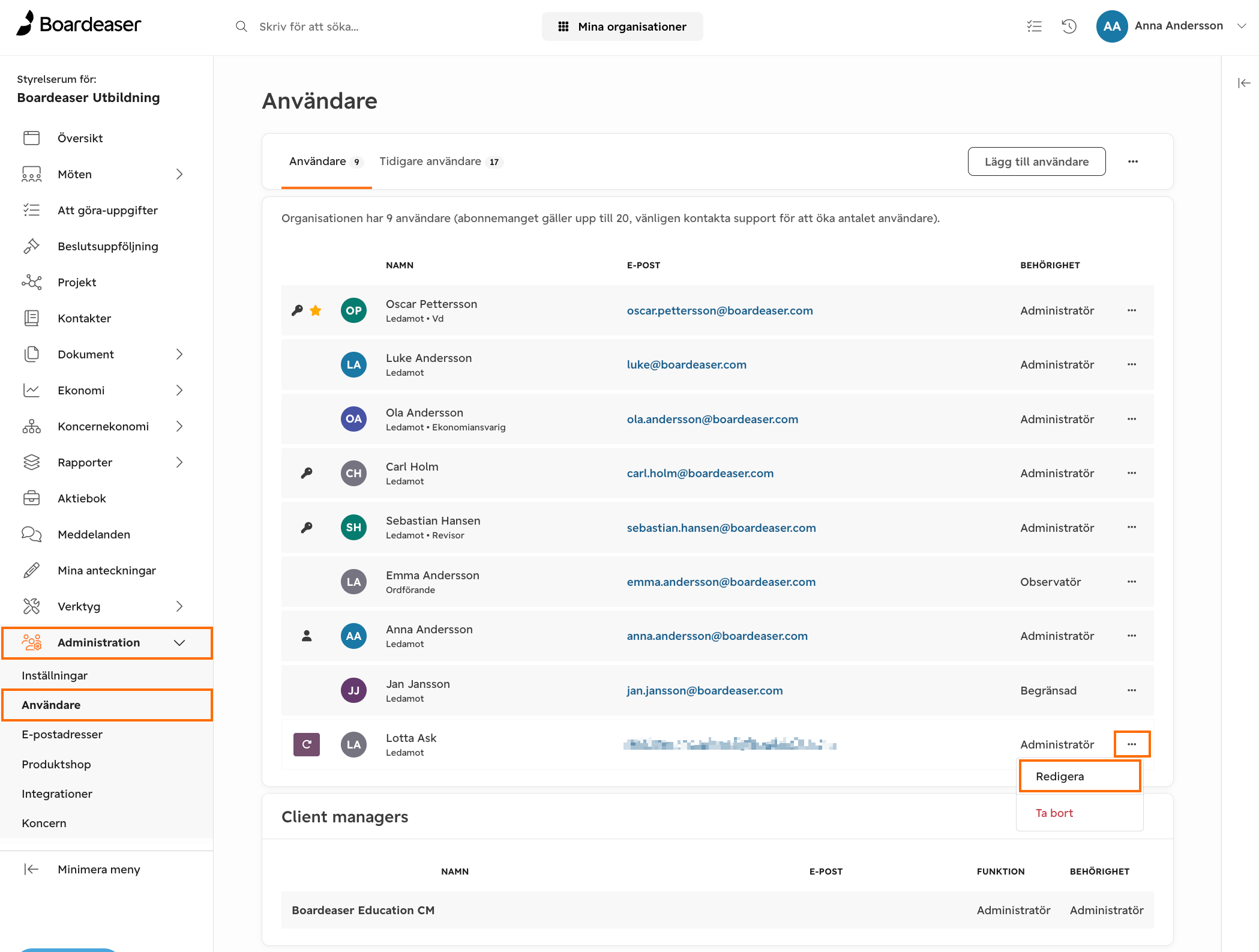Select the Boardeaser Education CM row
This screenshot has width=1259, height=952.
(x=717, y=910)
